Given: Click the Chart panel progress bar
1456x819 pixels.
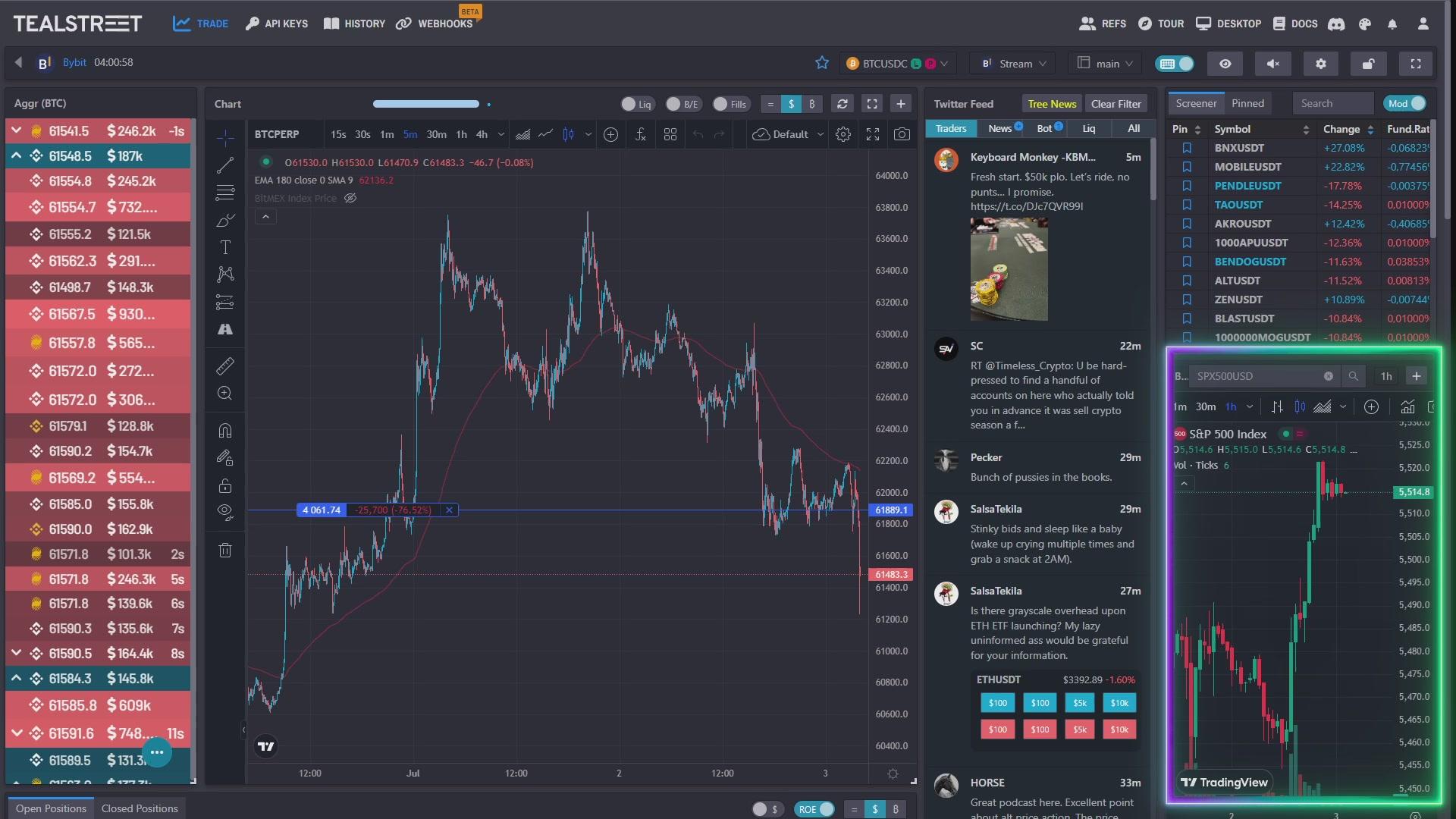Looking at the screenshot, I should pyautogui.click(x=425, y=104).
